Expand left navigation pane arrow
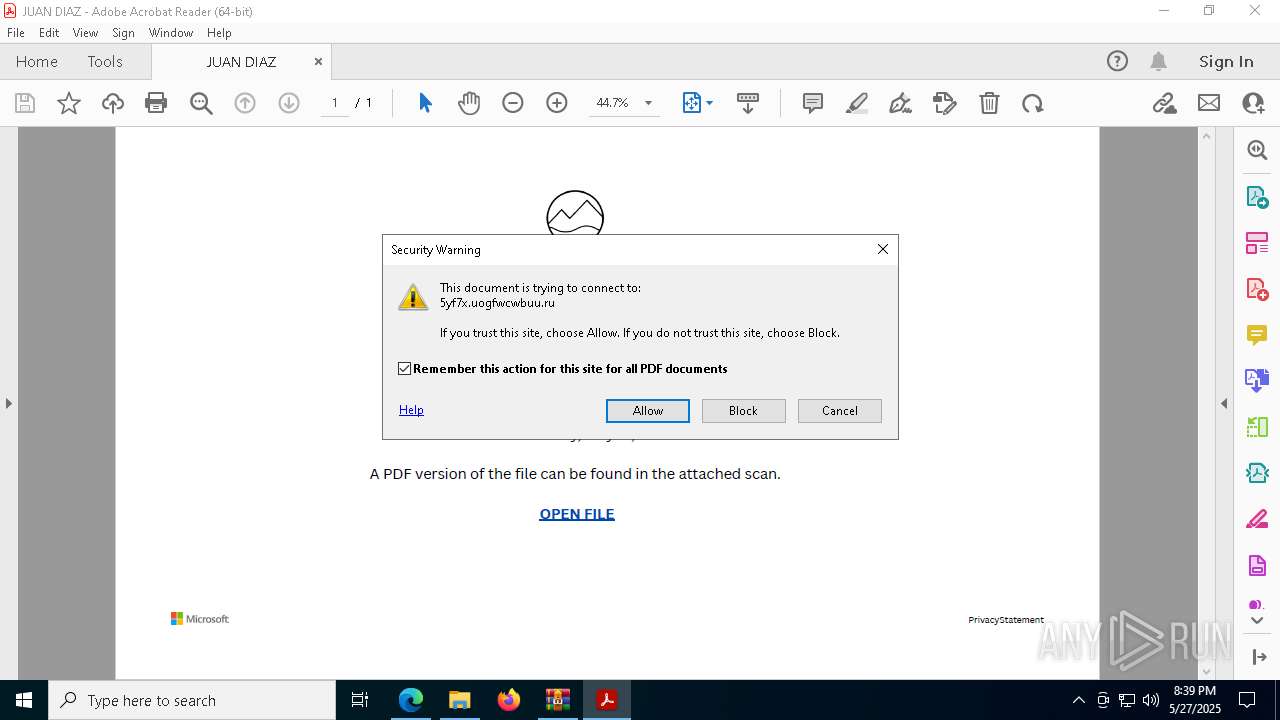Screen dimensions: 1280x720 [x=8, y=403]
